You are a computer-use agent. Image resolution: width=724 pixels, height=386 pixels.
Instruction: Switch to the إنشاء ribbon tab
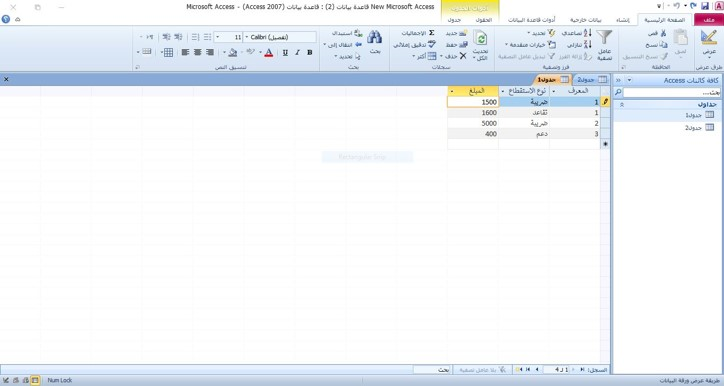pos(622,20)
